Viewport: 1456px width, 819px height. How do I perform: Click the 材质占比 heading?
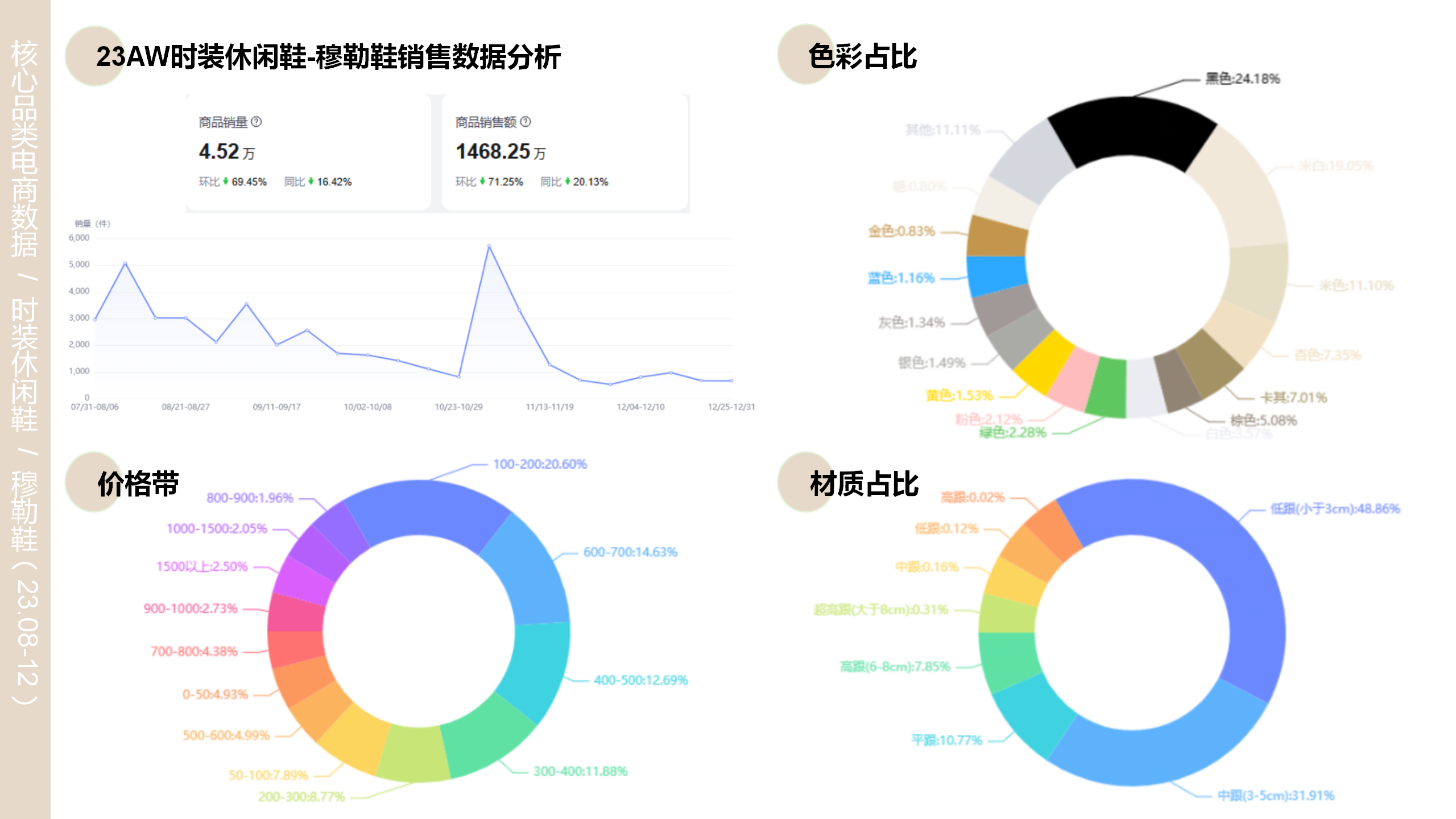click(x=864, y=484)
